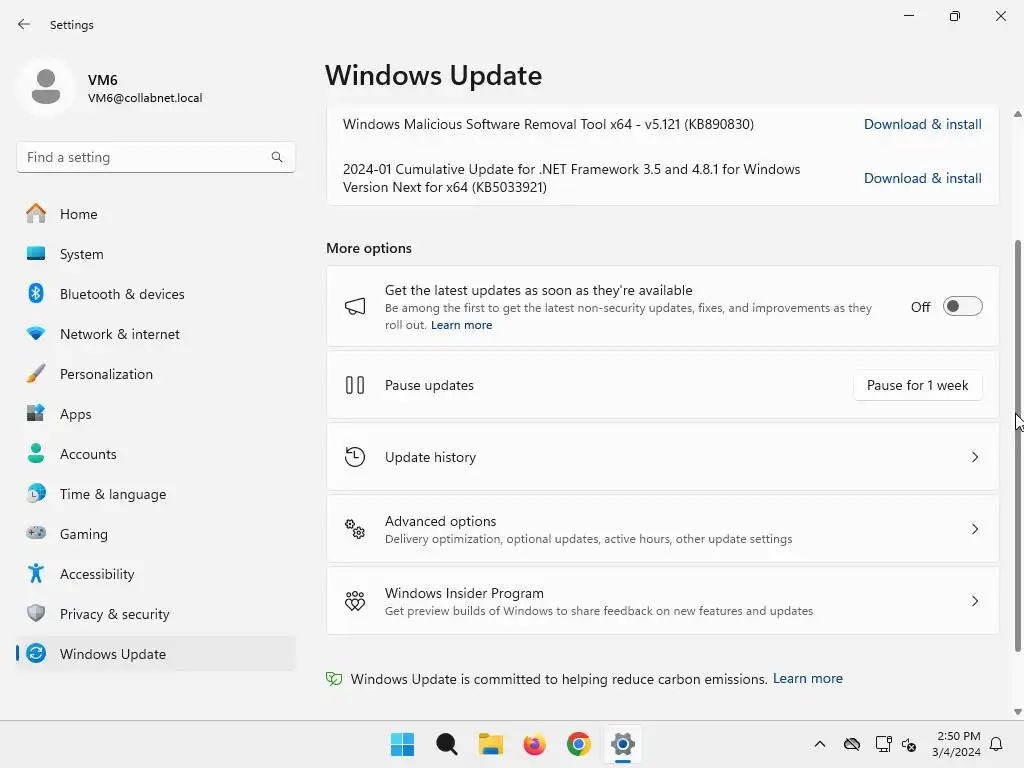Open Learn more link about carbon emissions
The width and height of the screenshot is (1024, 768).
point(807,679)
